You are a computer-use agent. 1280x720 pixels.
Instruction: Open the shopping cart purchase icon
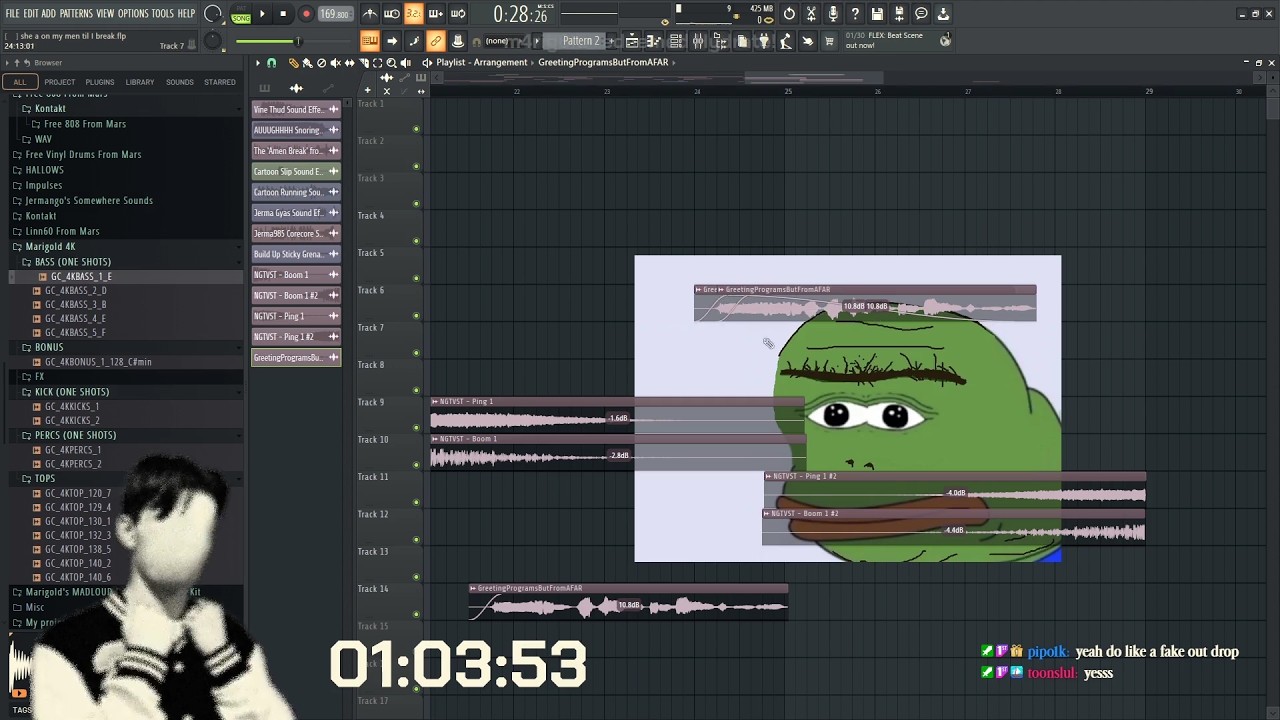coord(829,41)
